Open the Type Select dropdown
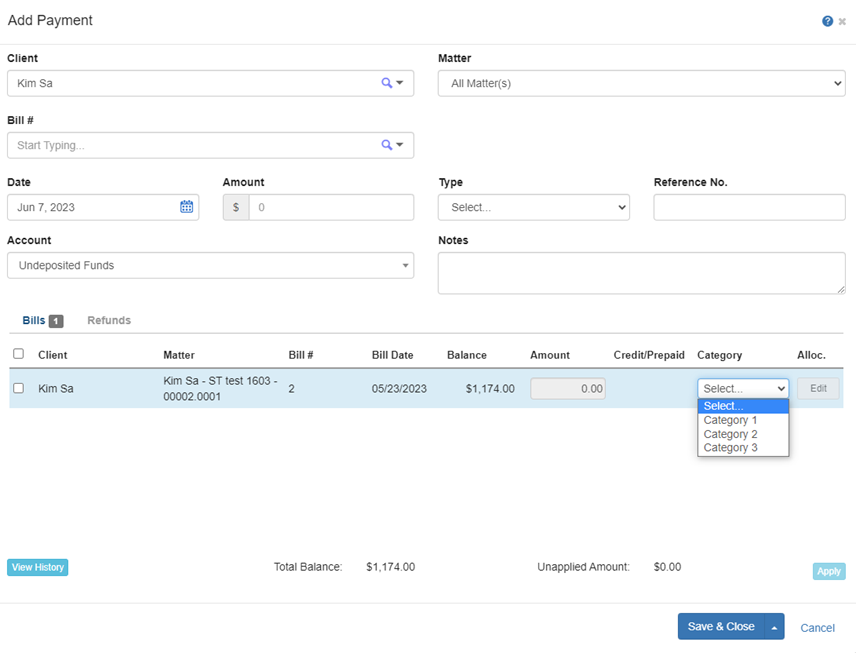 (x=534, y=207)
